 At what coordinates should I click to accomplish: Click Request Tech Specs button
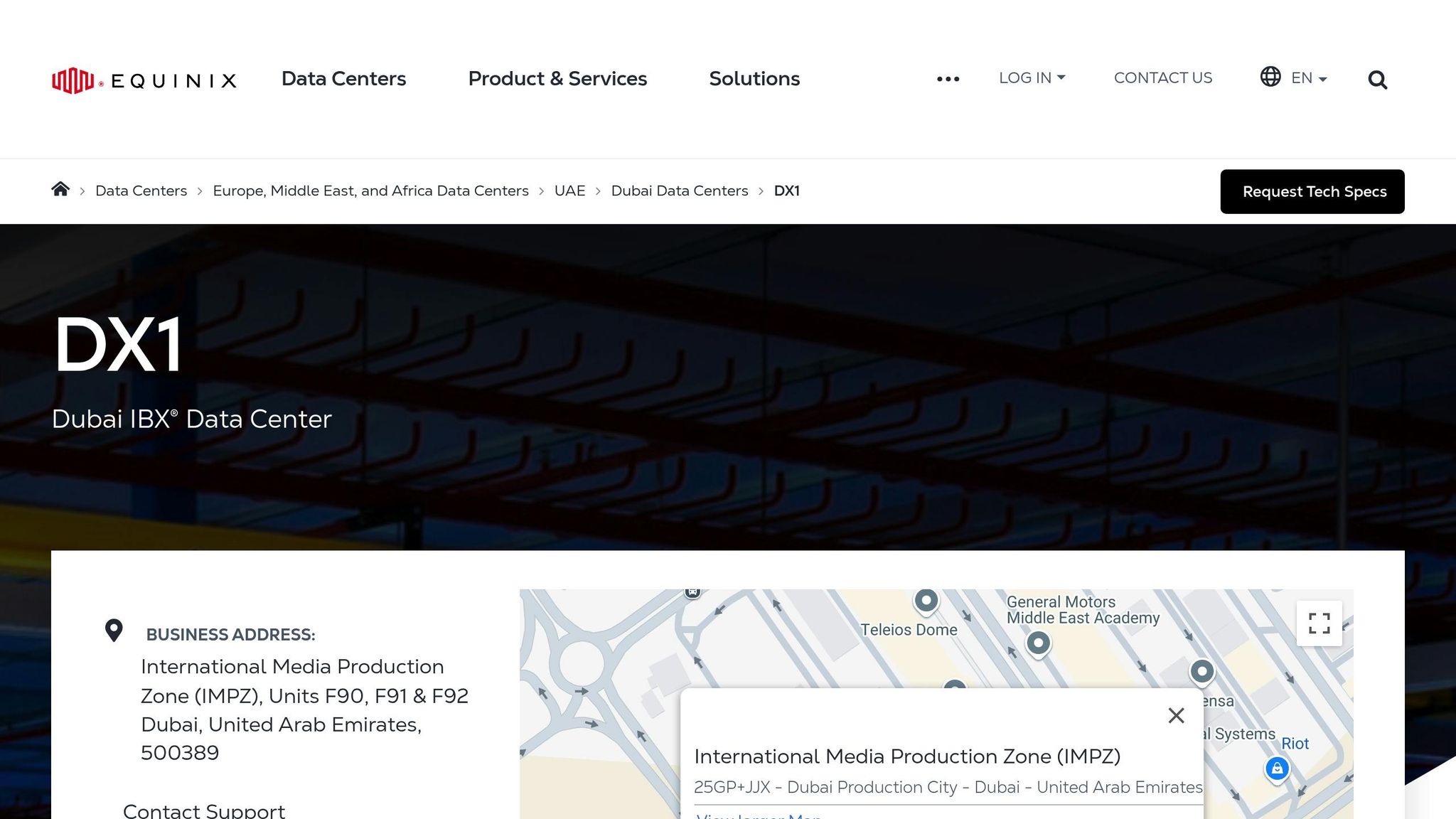[x=1312, y=191]
